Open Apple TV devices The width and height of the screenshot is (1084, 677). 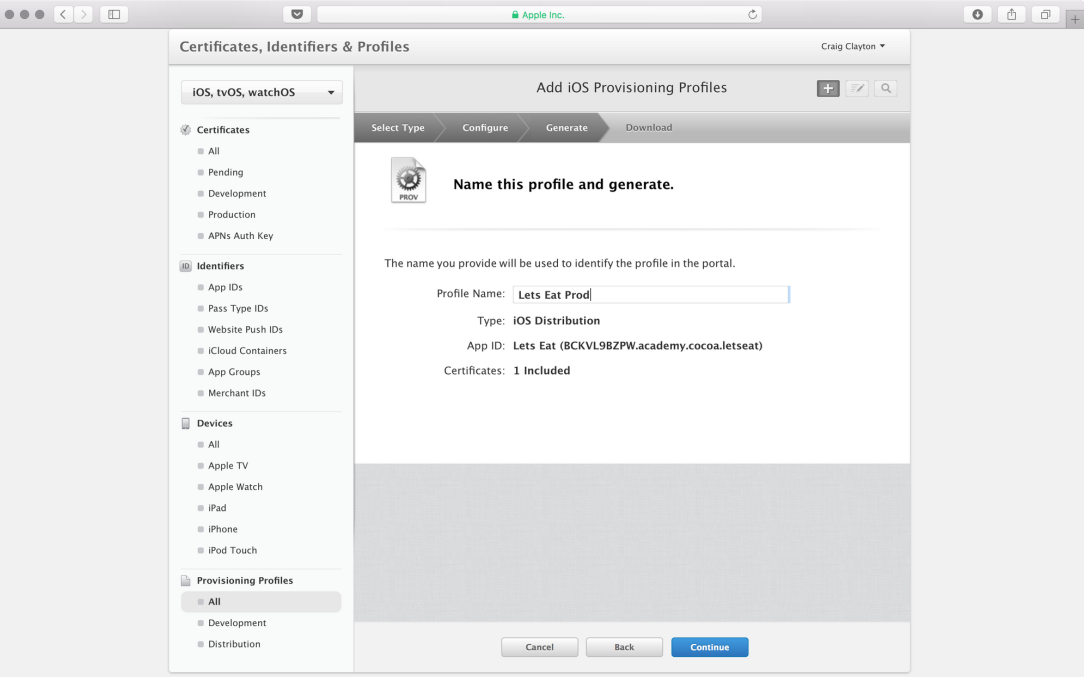228,466
